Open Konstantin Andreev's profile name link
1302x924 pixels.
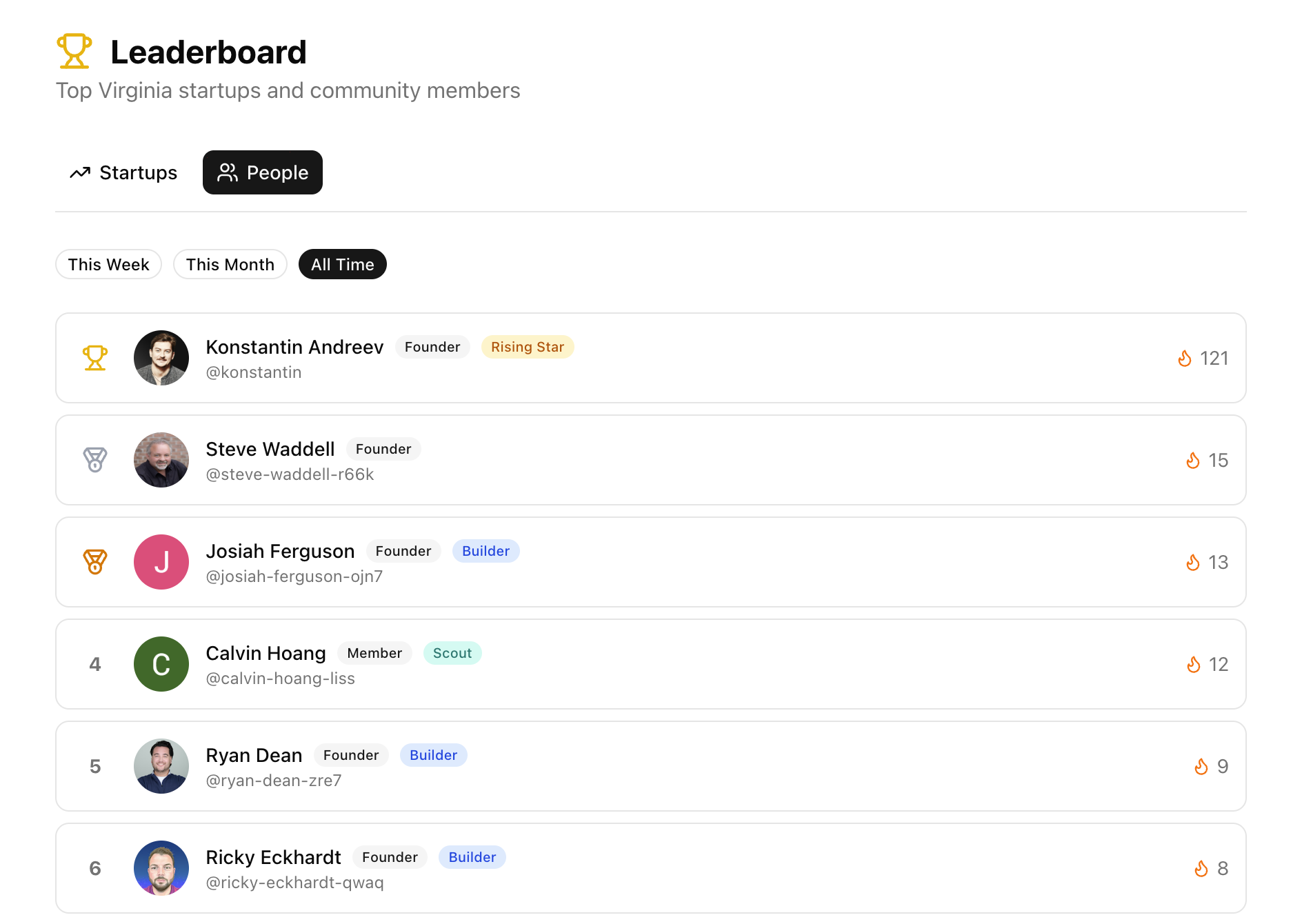(x=294, y=347)
